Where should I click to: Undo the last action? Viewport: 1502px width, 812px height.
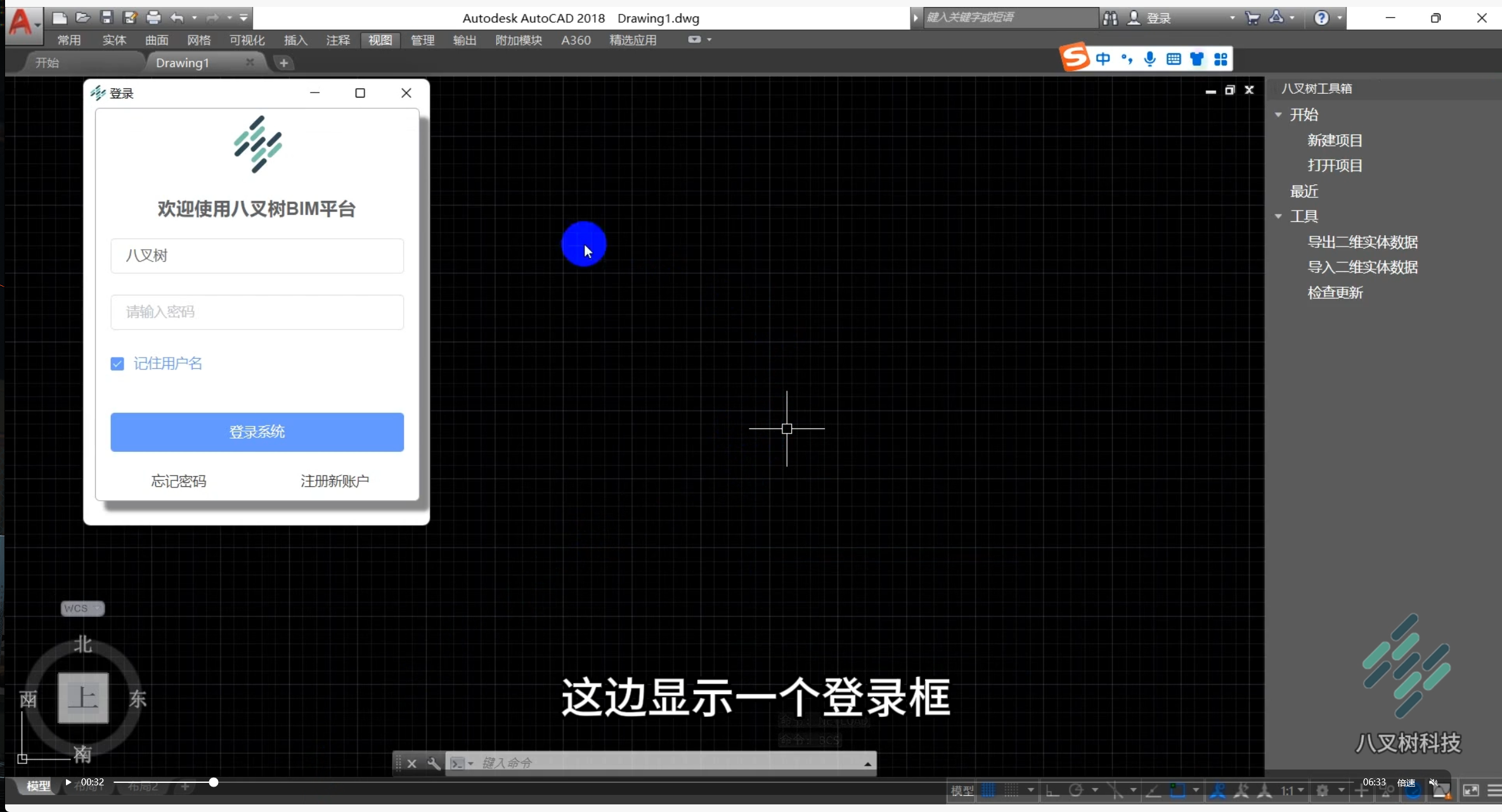tap(177, 18)
